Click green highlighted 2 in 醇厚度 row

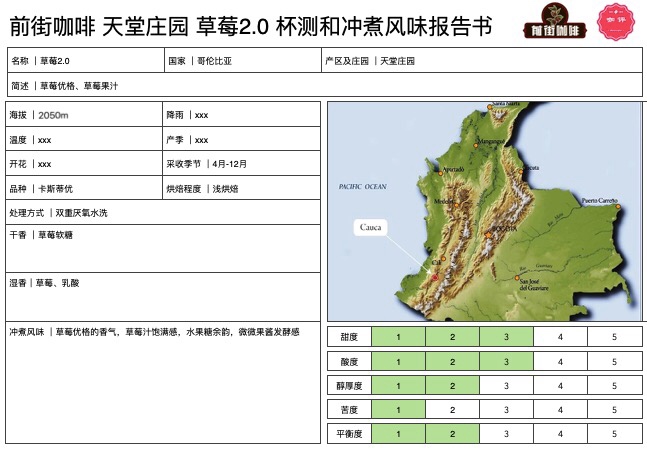point(452,385)
